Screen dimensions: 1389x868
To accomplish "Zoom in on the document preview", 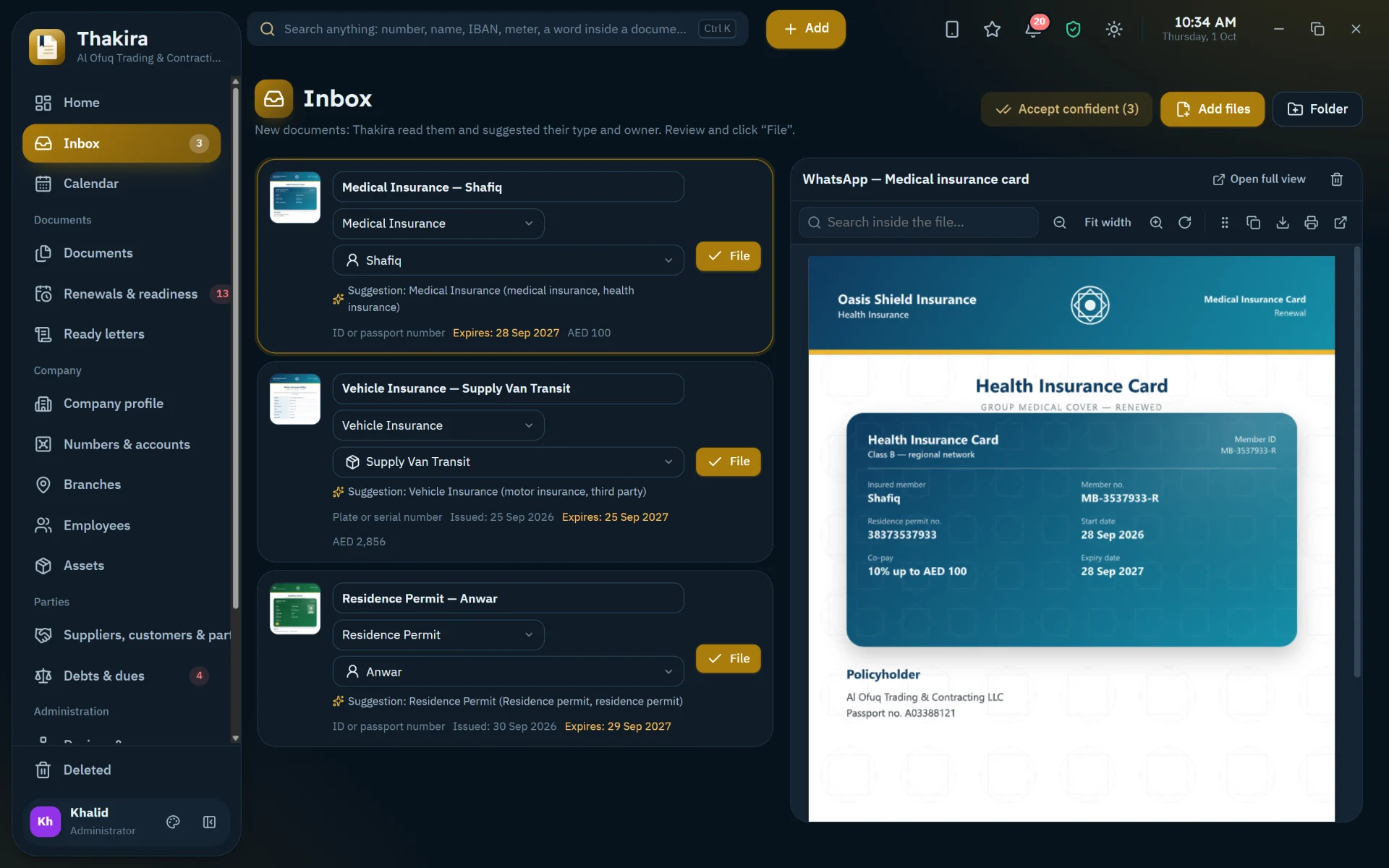I will [x=1156, y=223].
